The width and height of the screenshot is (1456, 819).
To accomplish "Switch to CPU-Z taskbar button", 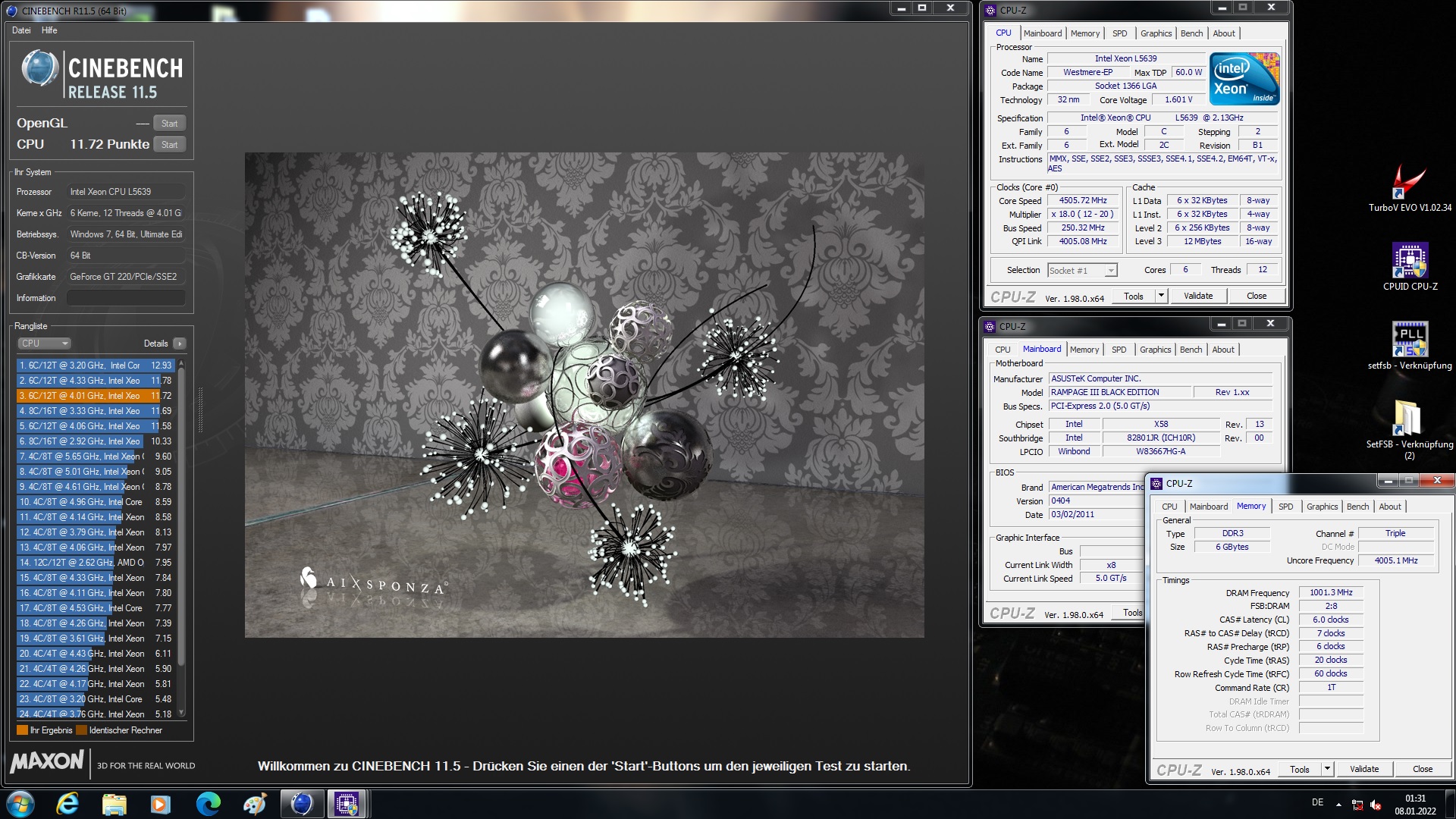I will coord(347,804).
